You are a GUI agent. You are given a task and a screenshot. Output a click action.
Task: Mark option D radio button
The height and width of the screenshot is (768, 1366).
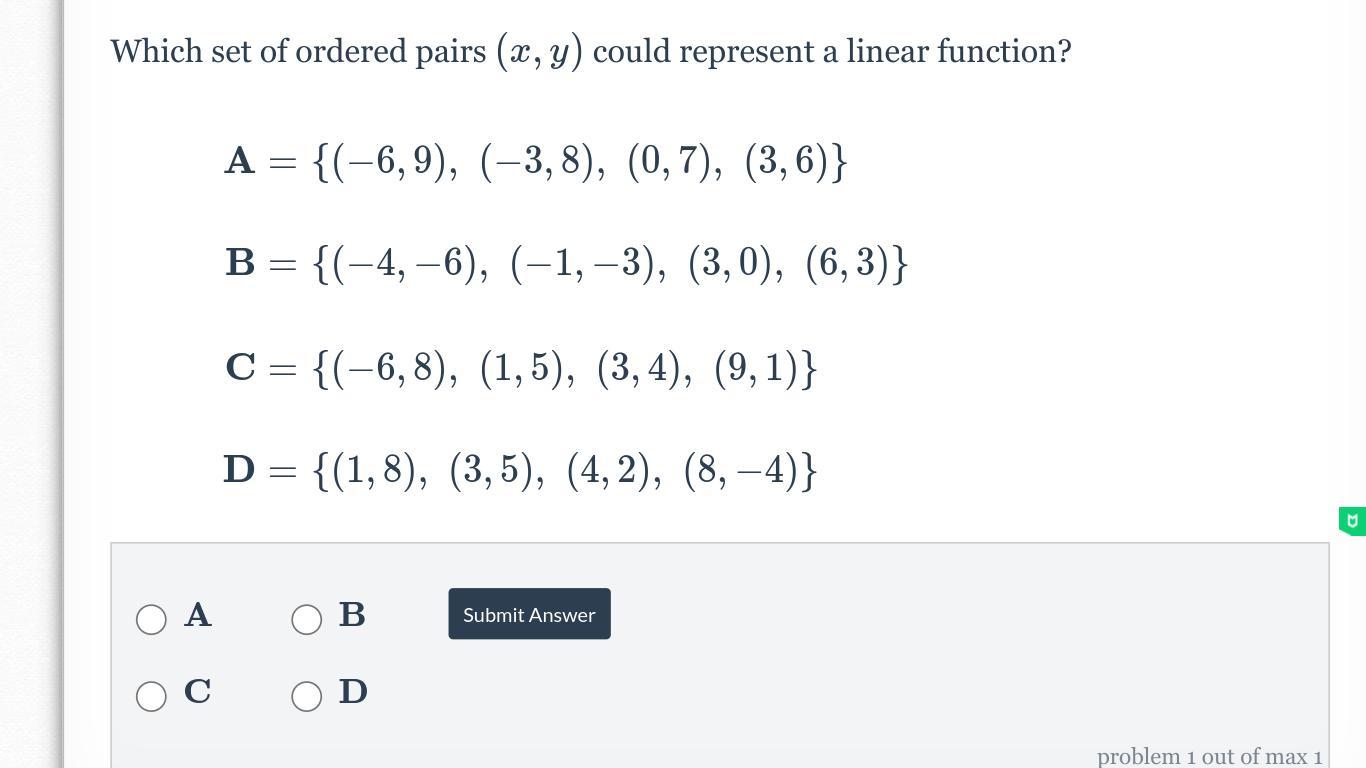tap(307, 696)
